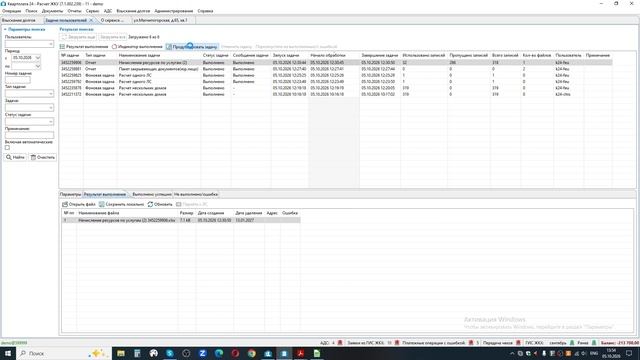Click the Пользователь column header

[x=568, y=55]
